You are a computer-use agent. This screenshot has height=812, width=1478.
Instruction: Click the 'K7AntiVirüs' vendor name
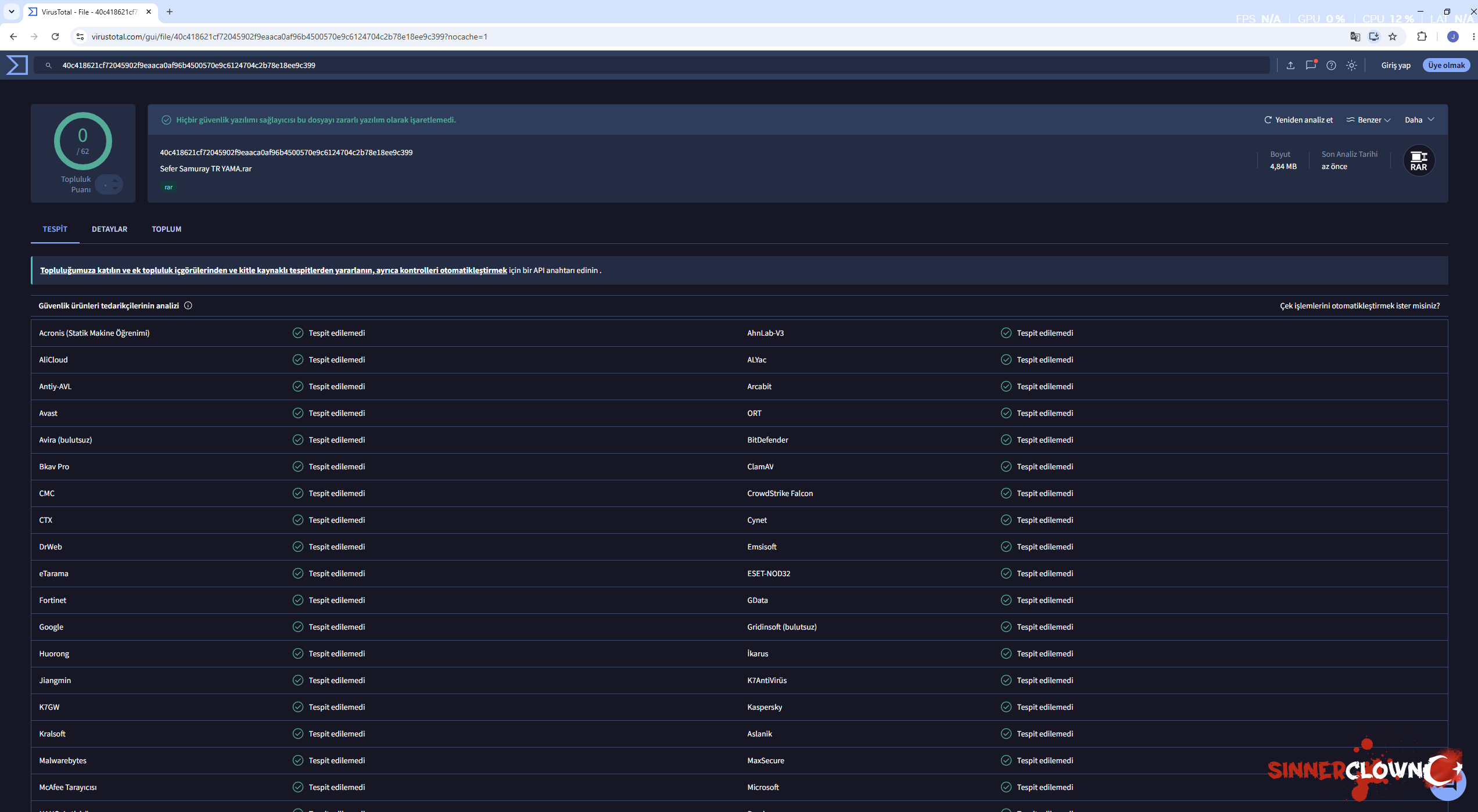coord(766,681)
